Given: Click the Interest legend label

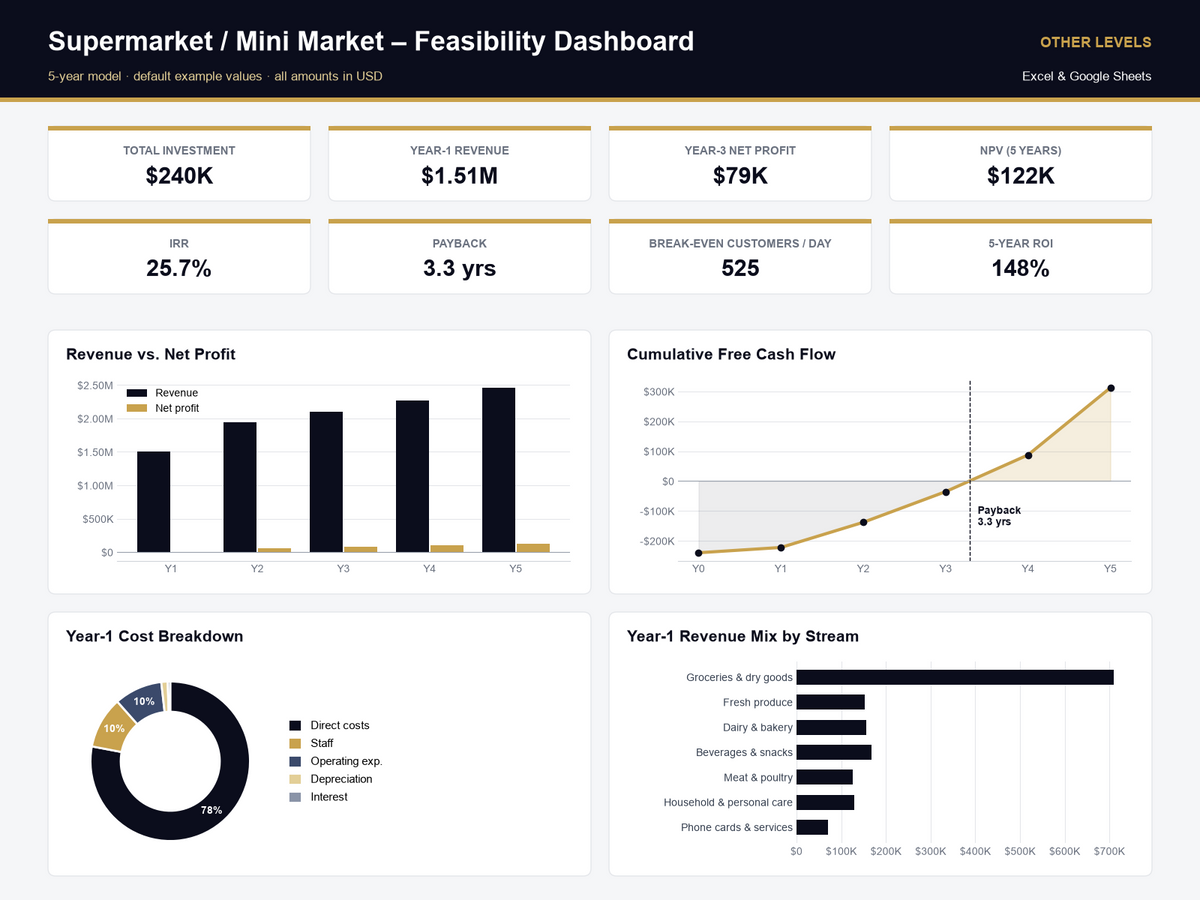Looking at the screenshot, I should [x=329, y=797].
